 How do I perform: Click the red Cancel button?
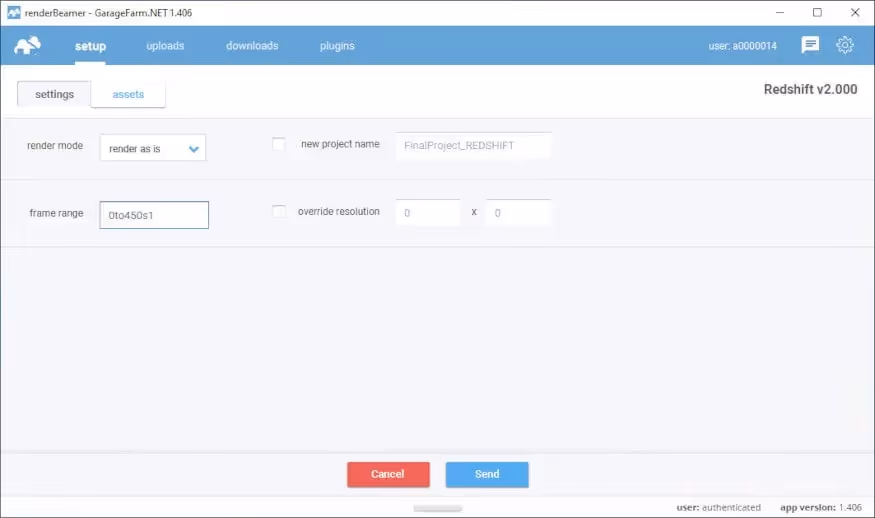[x=388, y=474]
